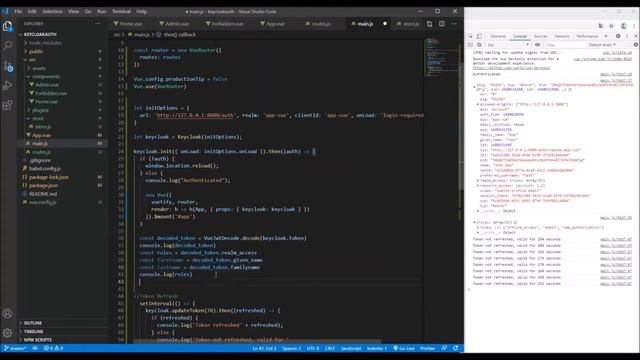The height and width of the screenshot is (360, 640).
Task: Open the editor more actions ellipsis
Action: 454,24
